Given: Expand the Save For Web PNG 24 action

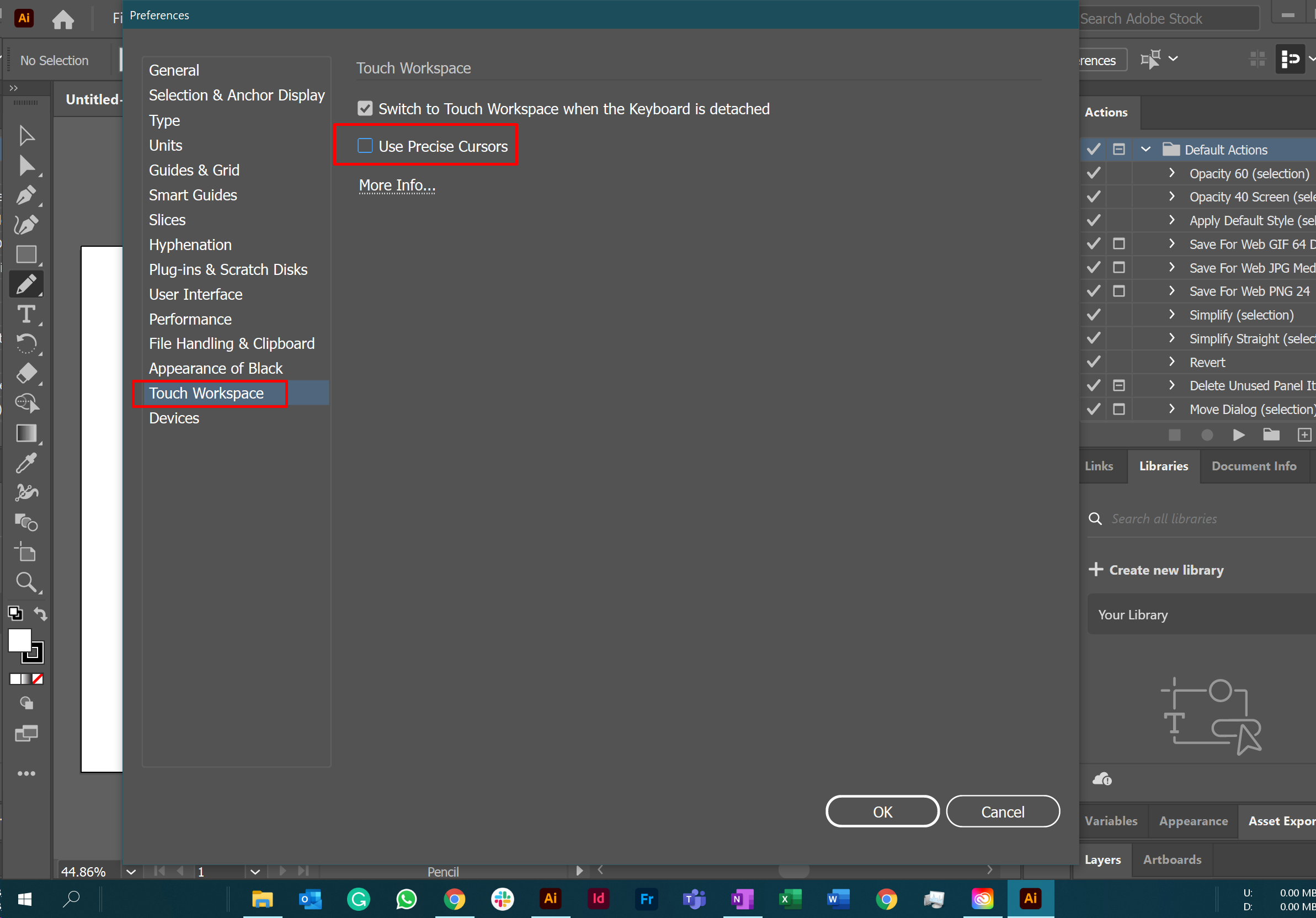Looking at the screenshot, I should tap(1171, 291).
